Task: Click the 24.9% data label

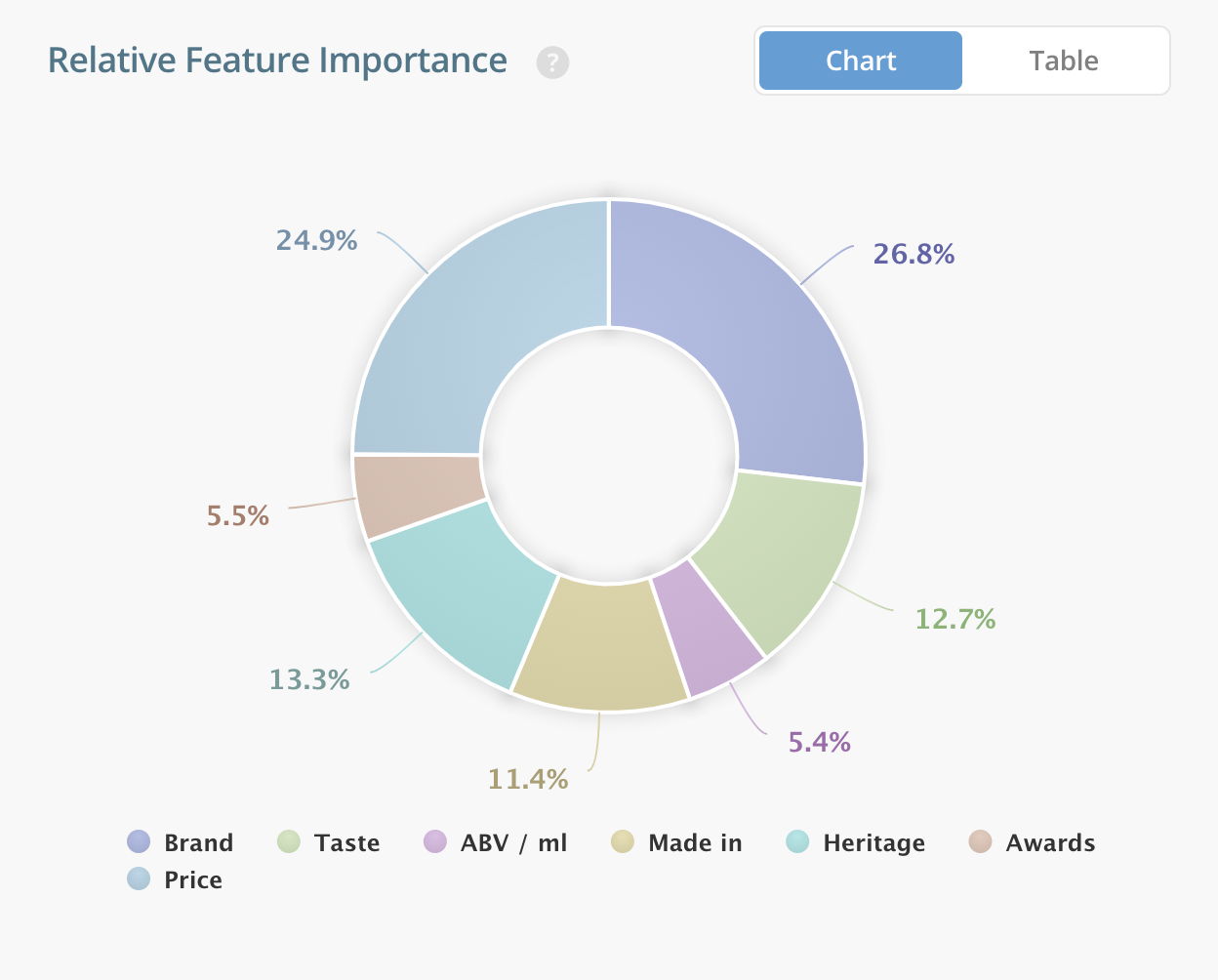Action: (316, 240)
